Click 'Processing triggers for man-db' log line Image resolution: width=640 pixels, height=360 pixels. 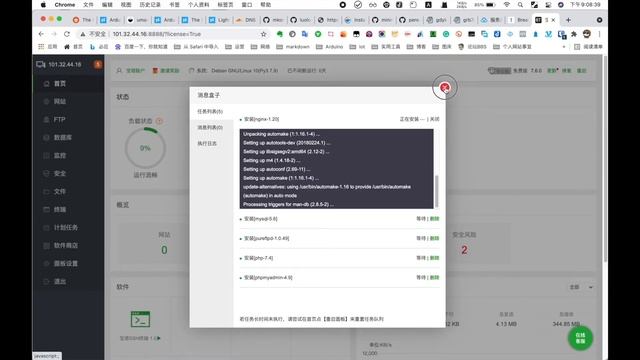[x=288, y=204]
